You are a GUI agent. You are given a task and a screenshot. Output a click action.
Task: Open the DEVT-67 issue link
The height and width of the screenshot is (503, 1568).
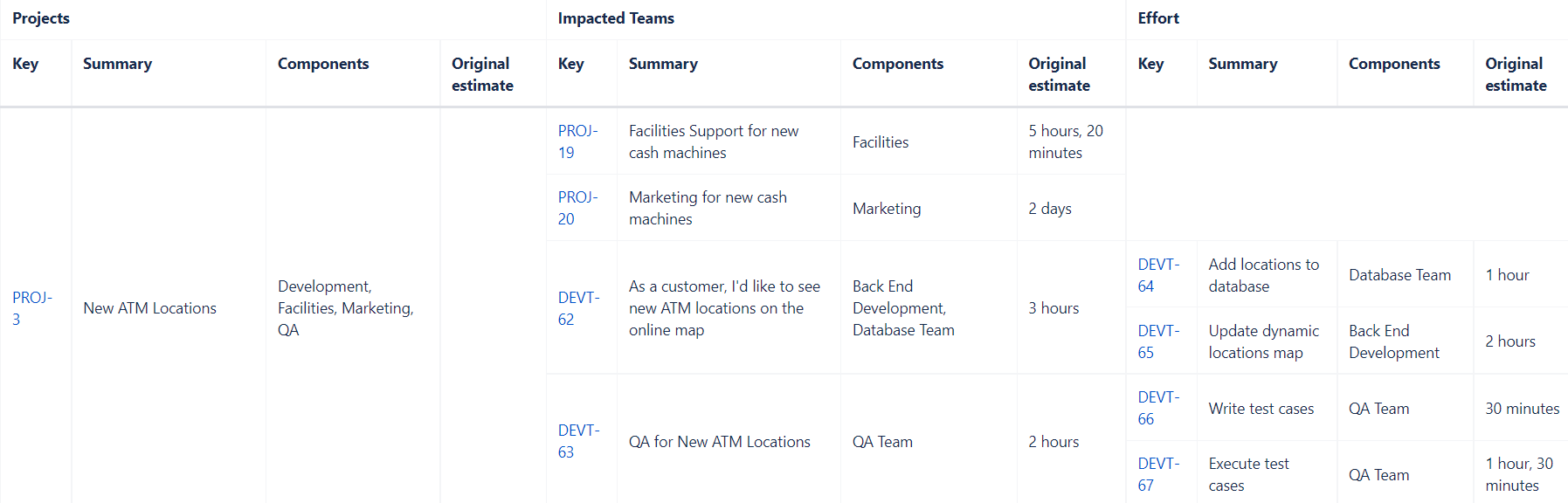[x=1158, y=474]
